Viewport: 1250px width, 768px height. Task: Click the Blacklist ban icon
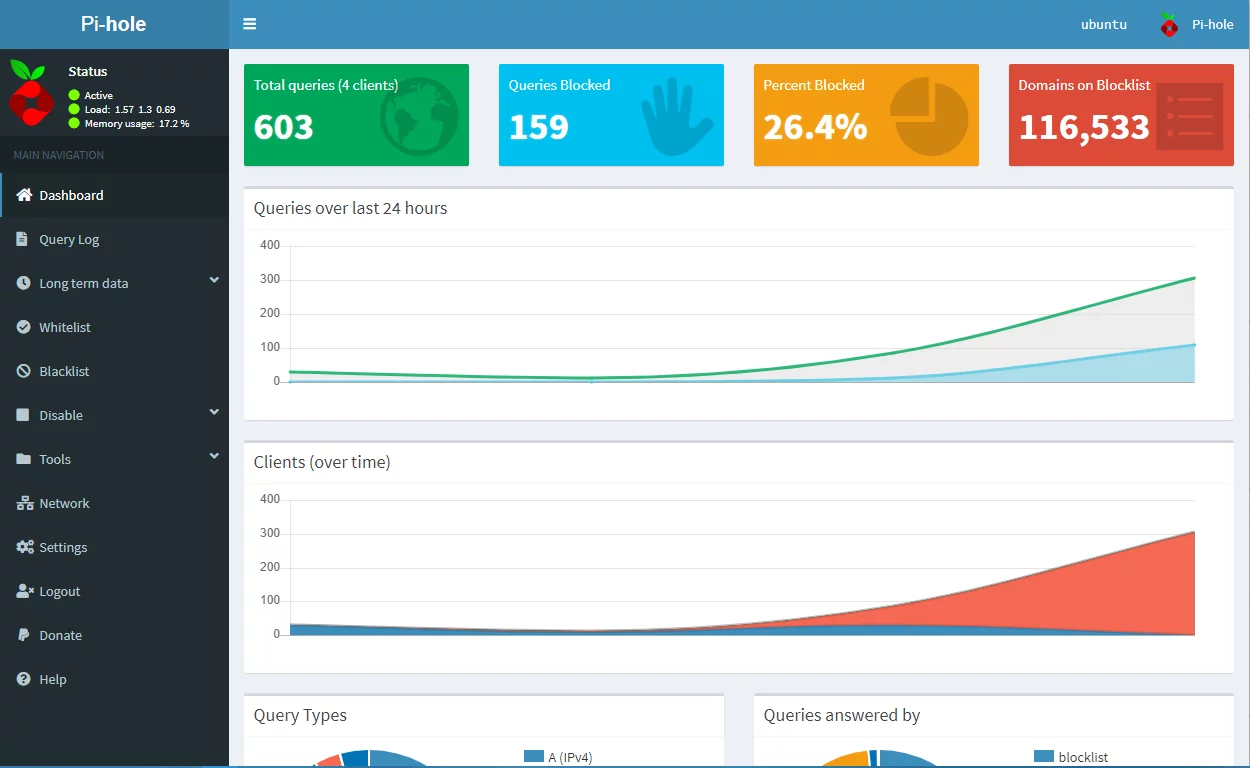tap(24, 371)
